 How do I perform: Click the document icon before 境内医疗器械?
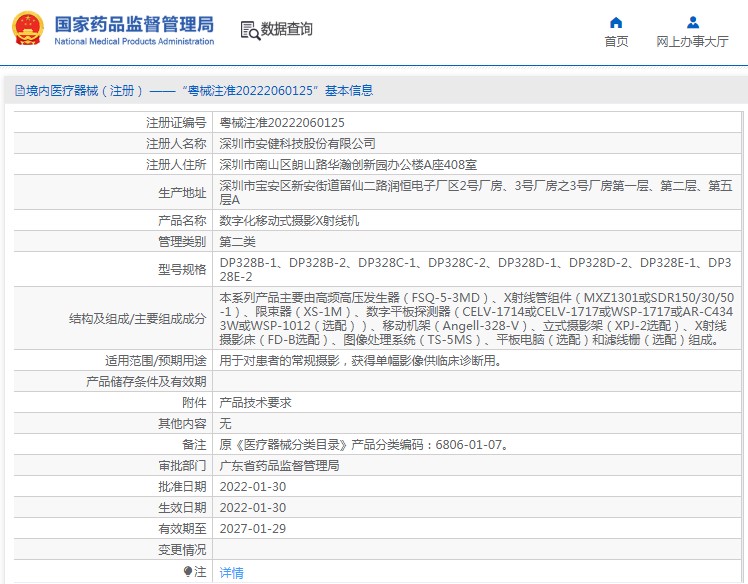19,91
